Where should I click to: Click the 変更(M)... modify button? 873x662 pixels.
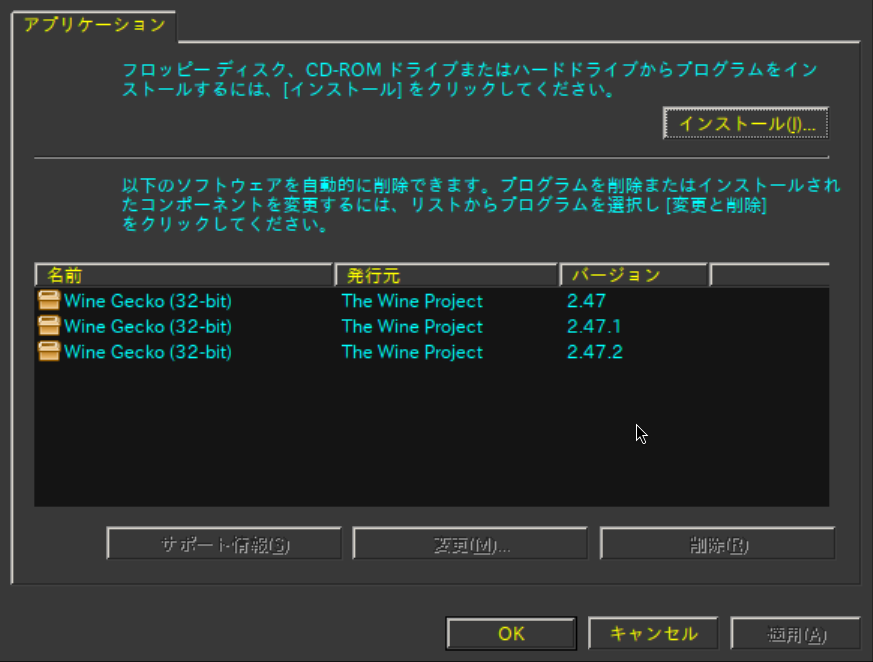click(x=470, y=543)
